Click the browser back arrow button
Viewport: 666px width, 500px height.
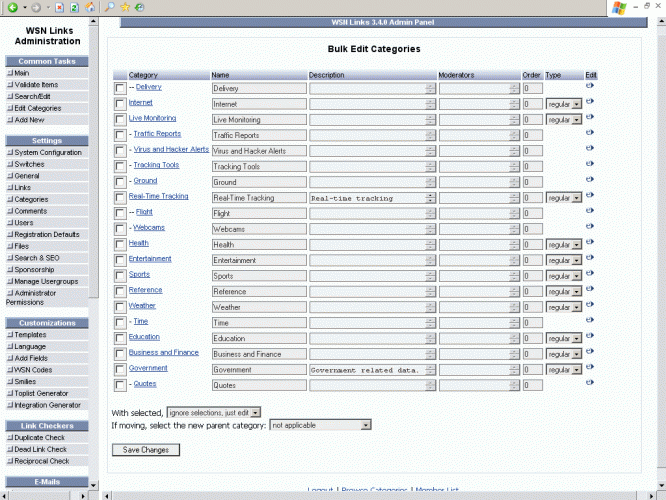[12, 7]
